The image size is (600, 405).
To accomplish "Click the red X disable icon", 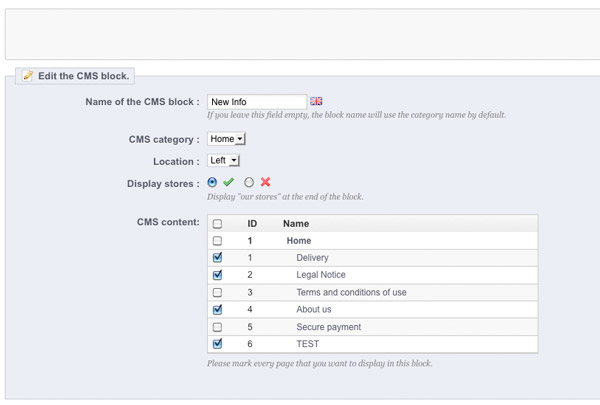I will click(x=265, y=182).
